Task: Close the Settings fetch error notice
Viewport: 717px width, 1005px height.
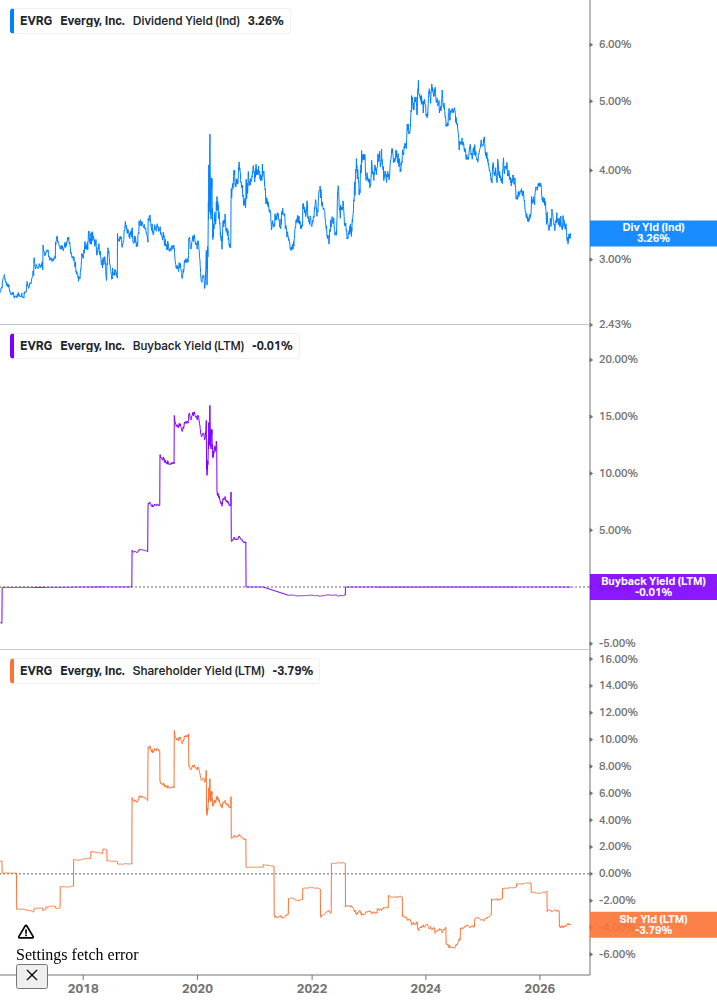Action: pos(31,976)
